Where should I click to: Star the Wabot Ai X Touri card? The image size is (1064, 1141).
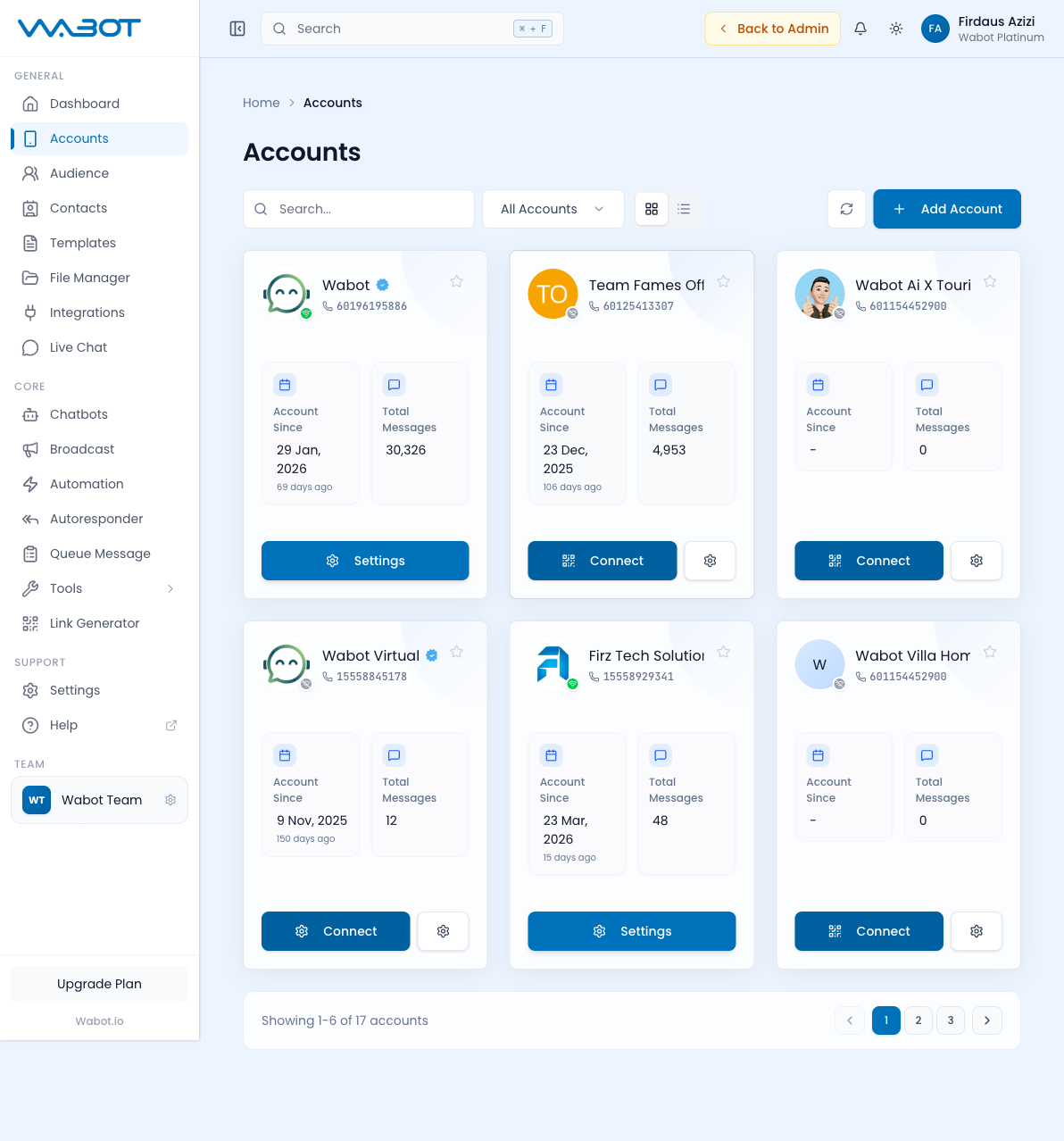pyautogui.click(x=990, y=281)
